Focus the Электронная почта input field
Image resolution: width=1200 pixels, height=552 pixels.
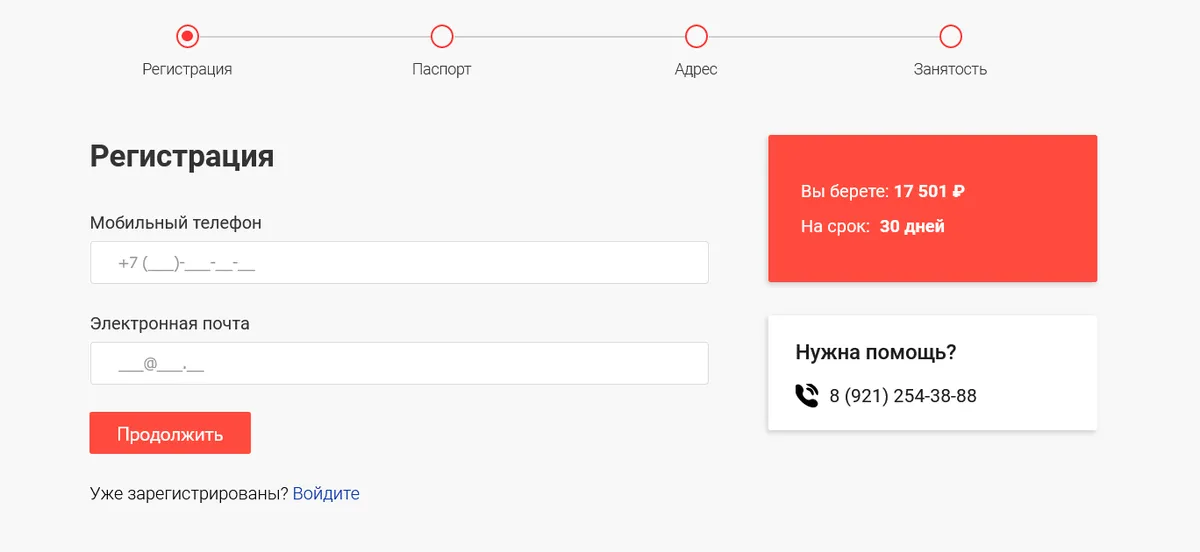(399, 364)
